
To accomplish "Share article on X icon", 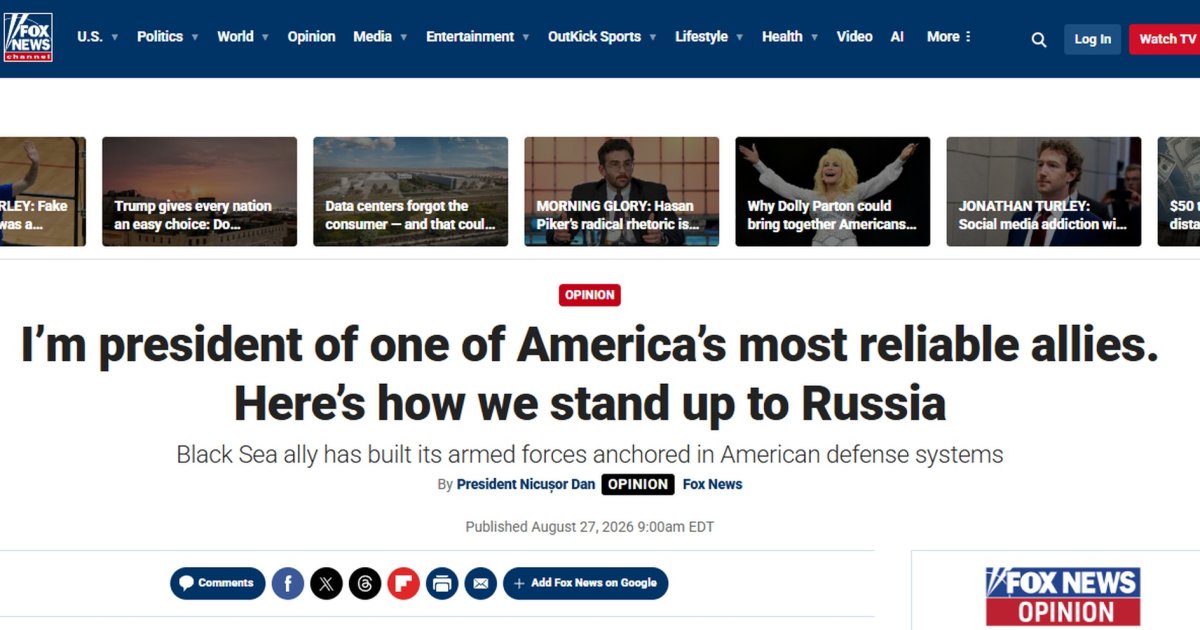I will click(x=326, y=583).
